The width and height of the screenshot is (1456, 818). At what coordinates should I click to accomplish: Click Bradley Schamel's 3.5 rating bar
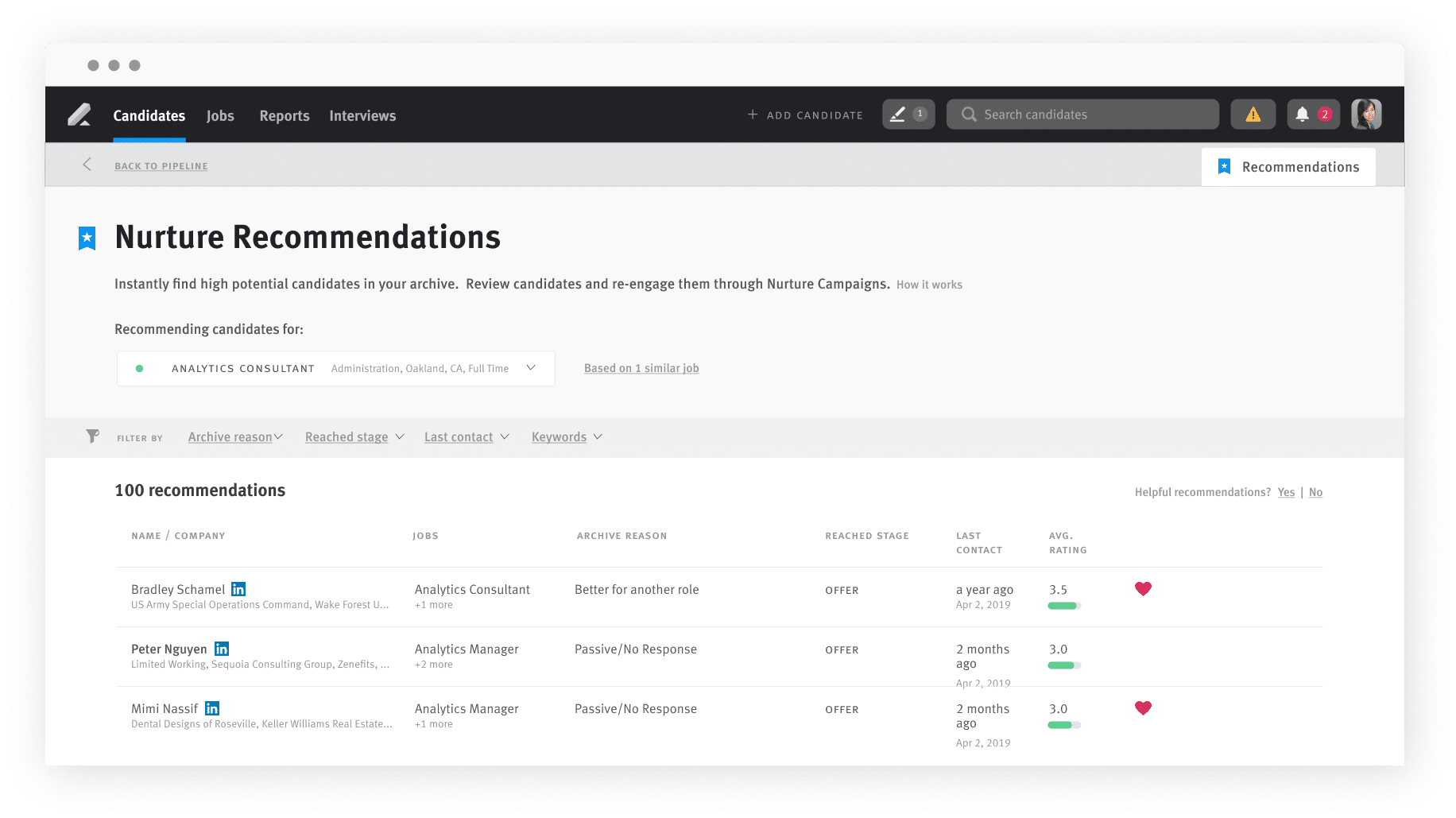point(1064,606)
